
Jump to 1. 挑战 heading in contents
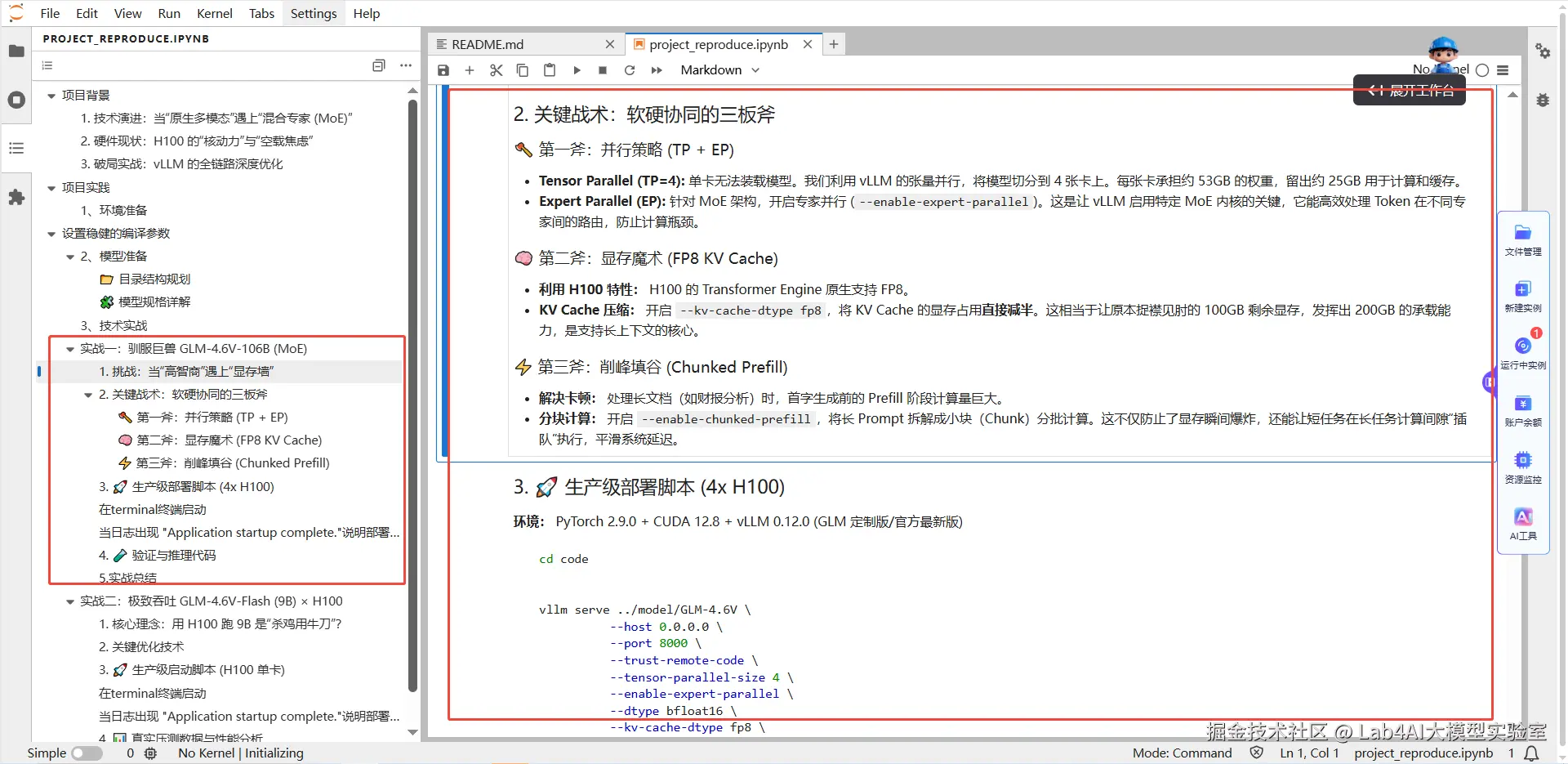[x=186, y=372]
